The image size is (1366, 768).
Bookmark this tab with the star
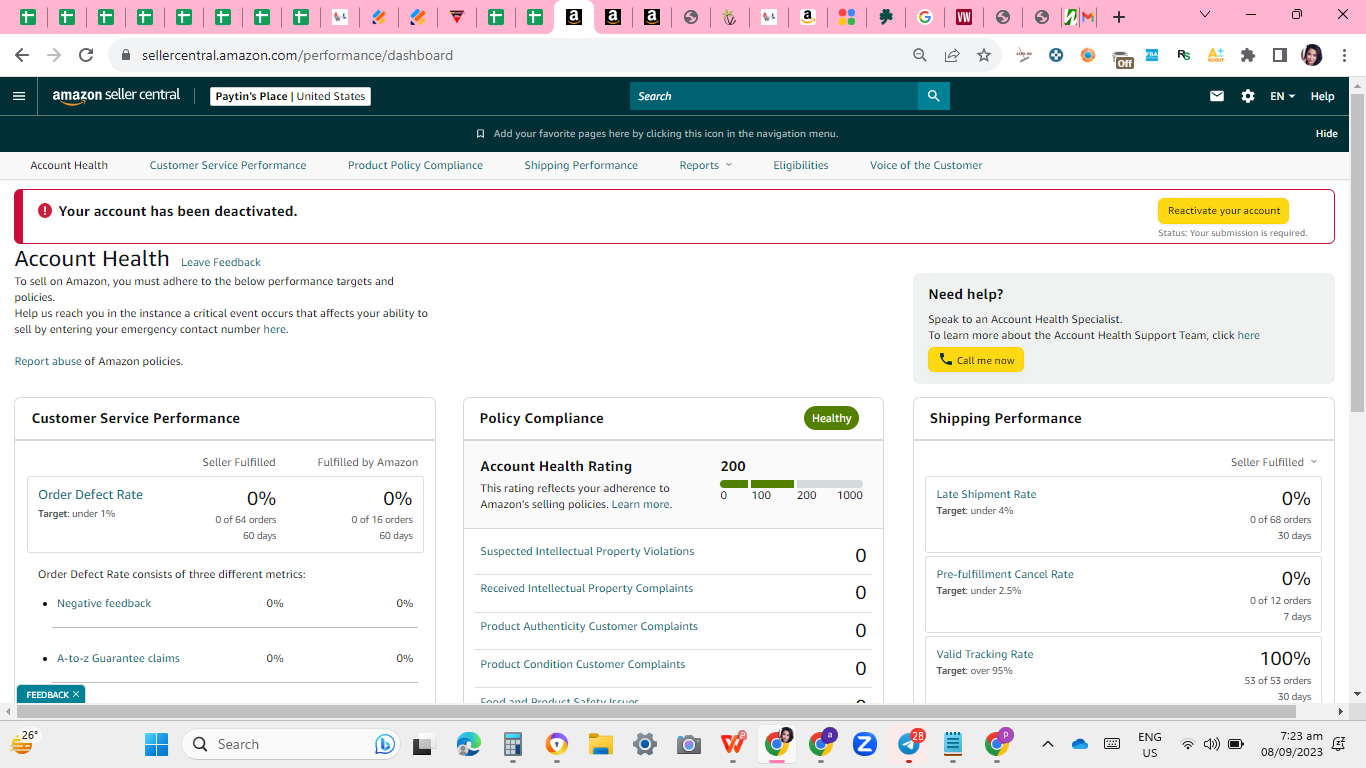pyautogui.click(x=984, y=55)
